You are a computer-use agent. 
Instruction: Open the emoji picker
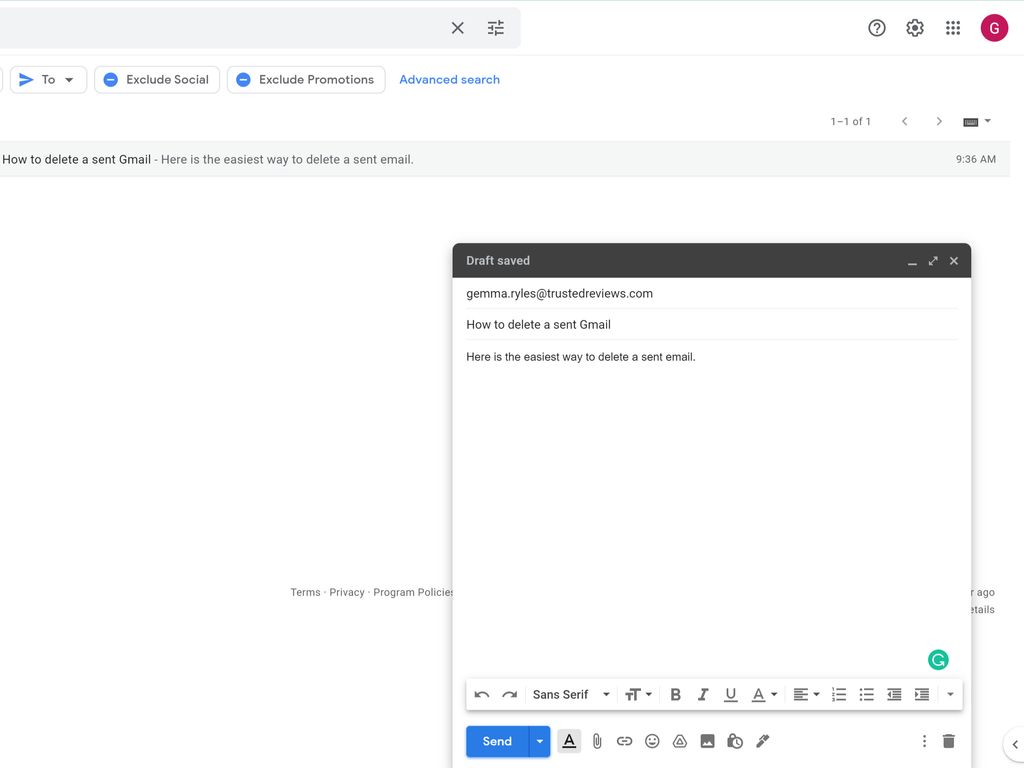[652, 741]
